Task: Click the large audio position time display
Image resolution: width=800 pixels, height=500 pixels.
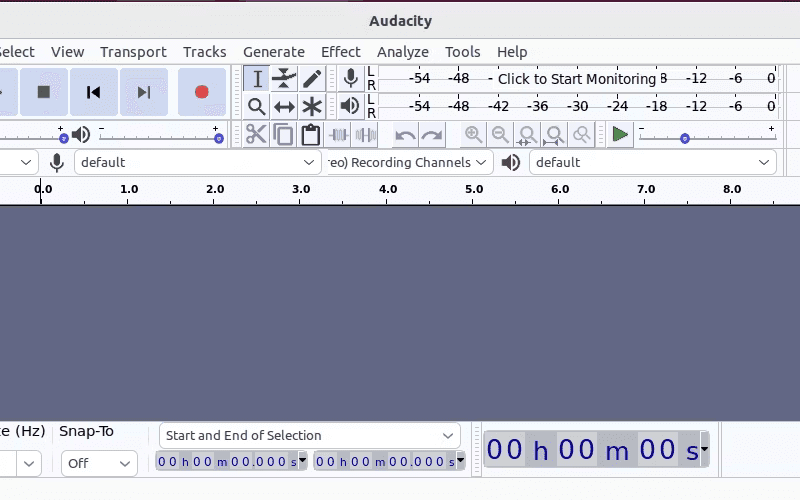Action: tap(592, 449)
